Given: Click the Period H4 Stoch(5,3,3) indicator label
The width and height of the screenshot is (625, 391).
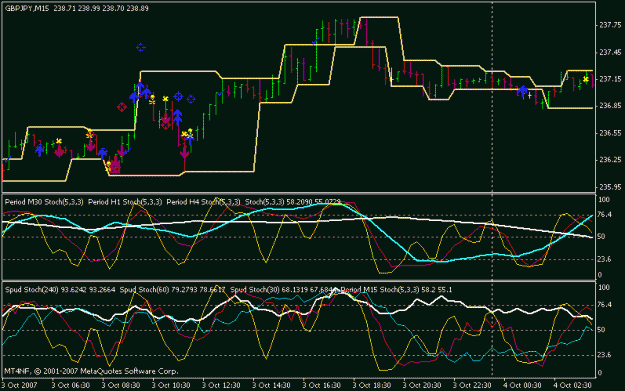Looking at the screenshot, I should coord(203,202).
